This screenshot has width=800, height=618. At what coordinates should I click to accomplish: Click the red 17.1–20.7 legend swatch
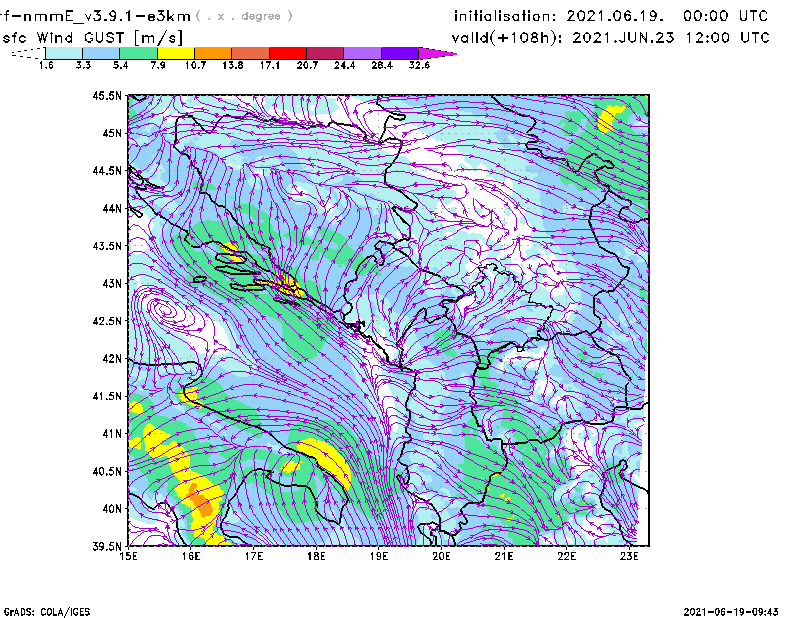pos(288,53)
